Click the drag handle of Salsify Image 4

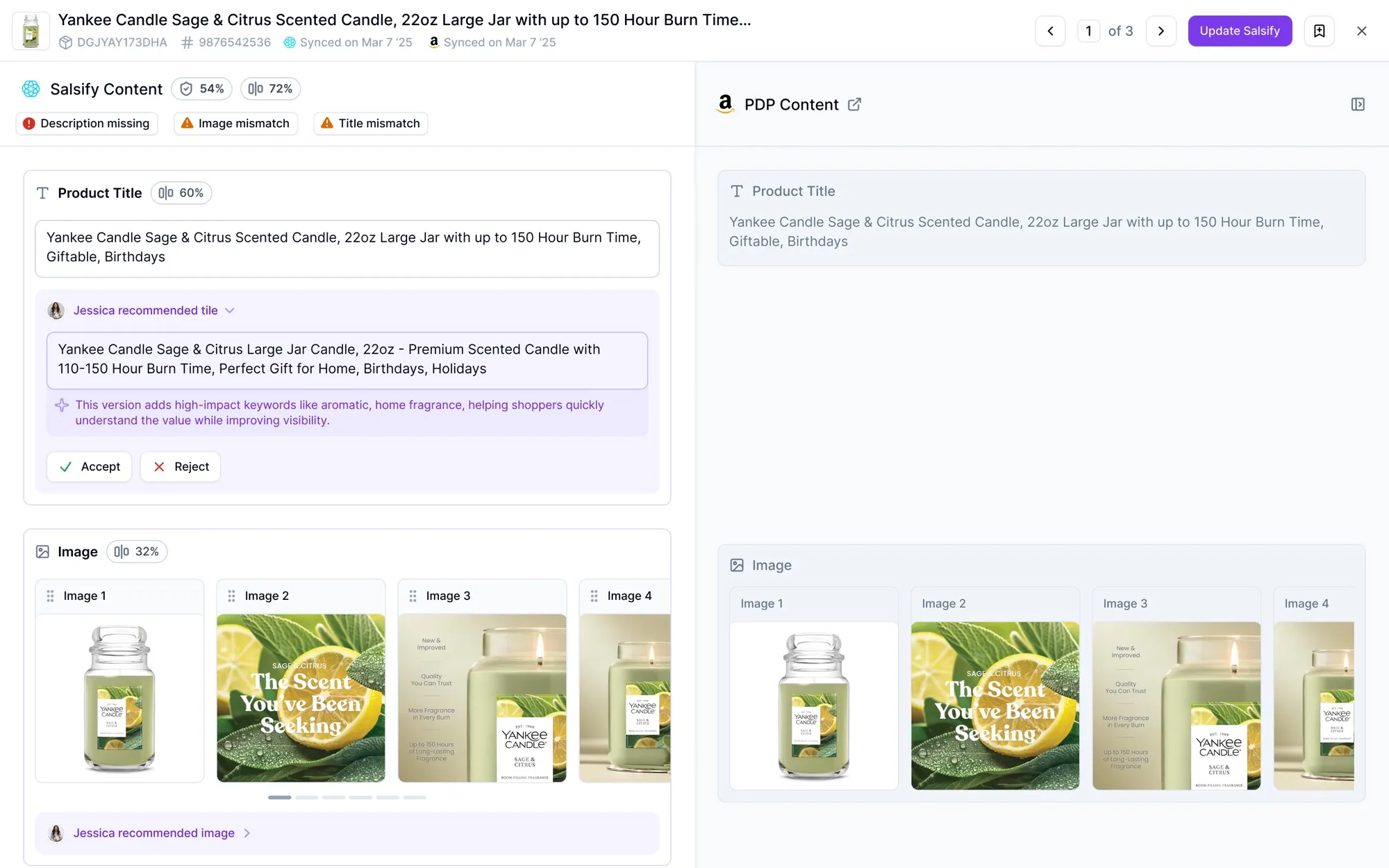(594, 596)
